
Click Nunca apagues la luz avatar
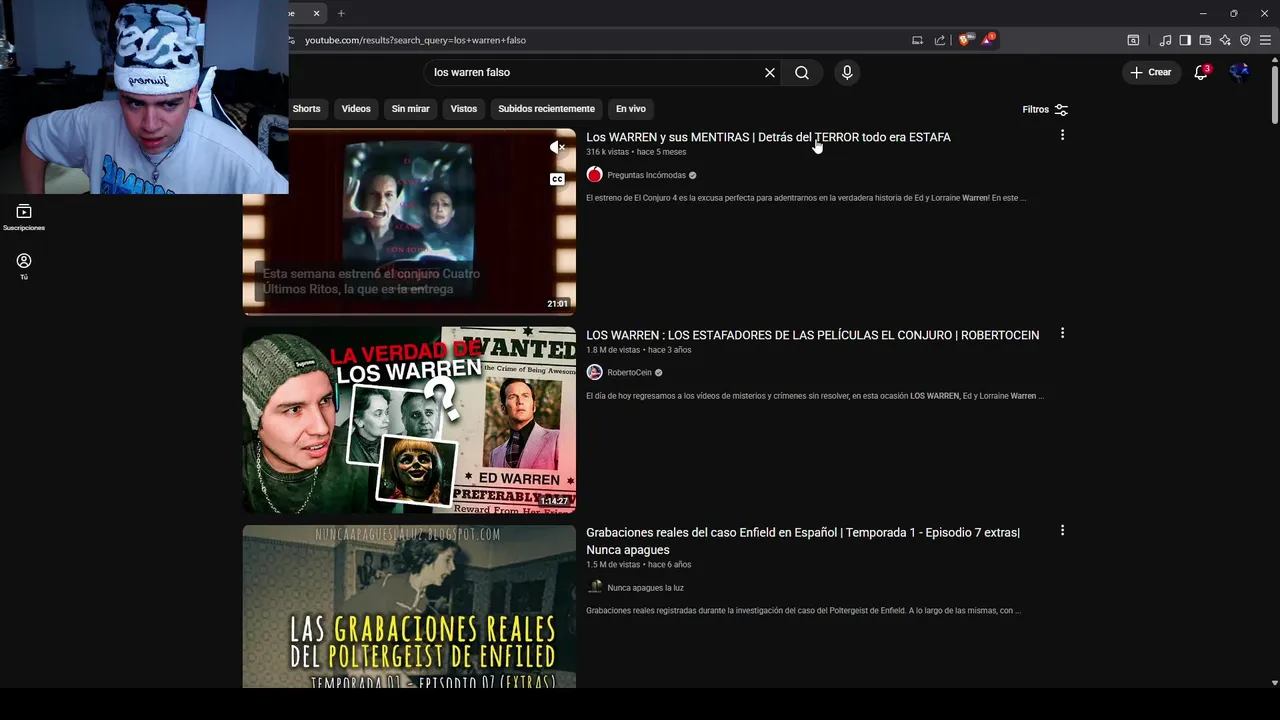pyautogui.click(x=594, y=588)
